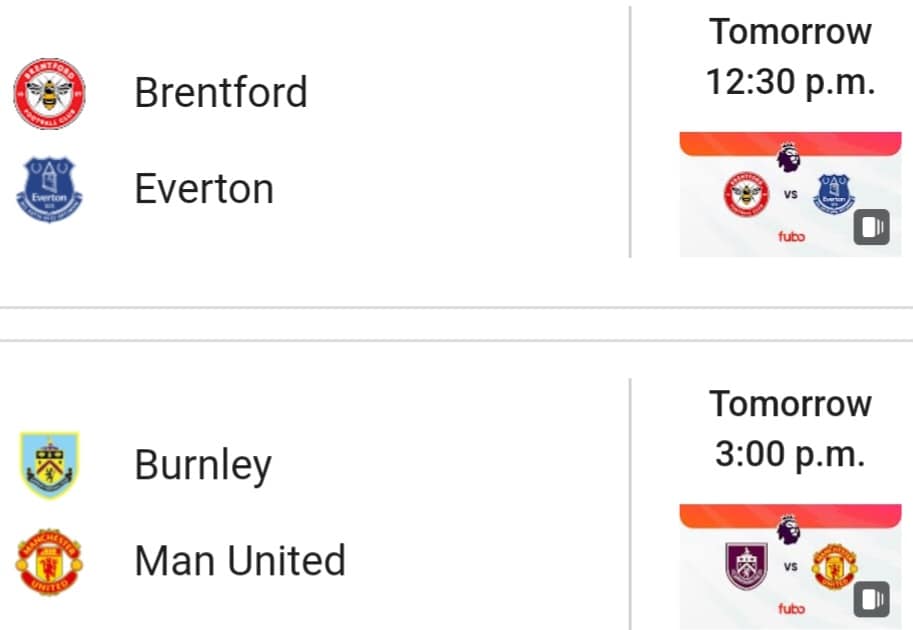Click small Everton crest in match thumbnail
Image resolution: width=913 pixels, height=630 pixels.
point(834,194)
